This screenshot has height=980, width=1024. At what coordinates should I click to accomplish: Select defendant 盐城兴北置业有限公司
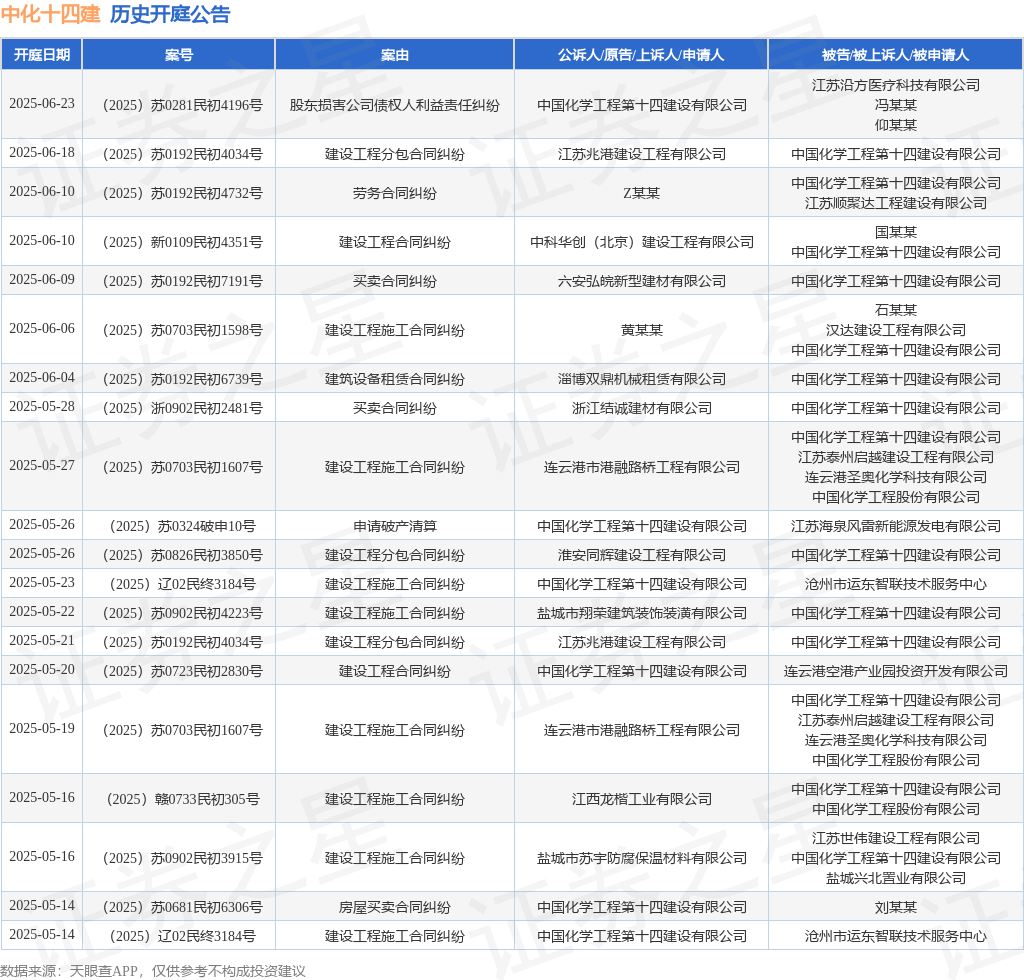coord(896,878)
